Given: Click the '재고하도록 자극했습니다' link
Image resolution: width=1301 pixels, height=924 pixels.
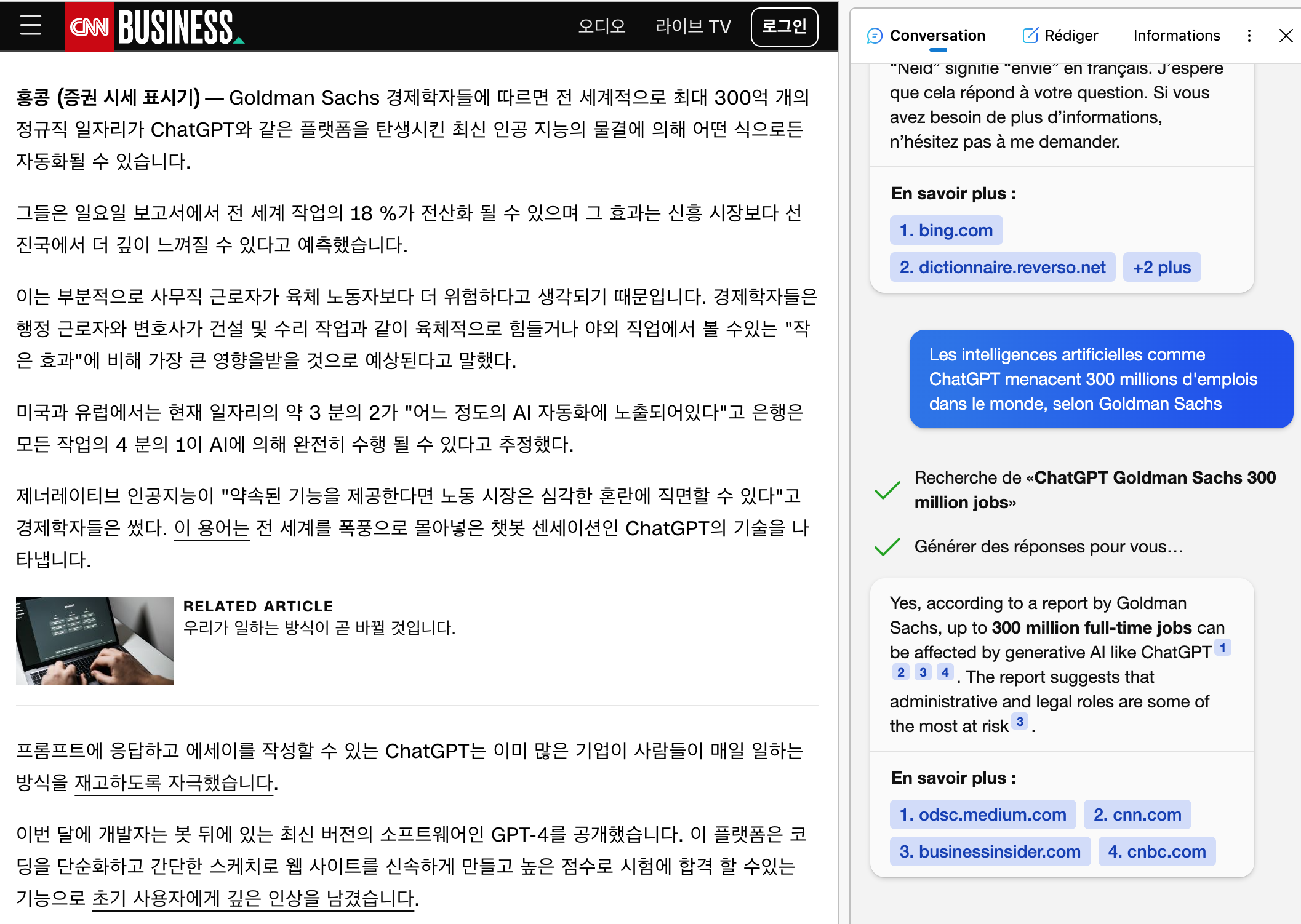Looking at the screenshot, I should (174, 783).
